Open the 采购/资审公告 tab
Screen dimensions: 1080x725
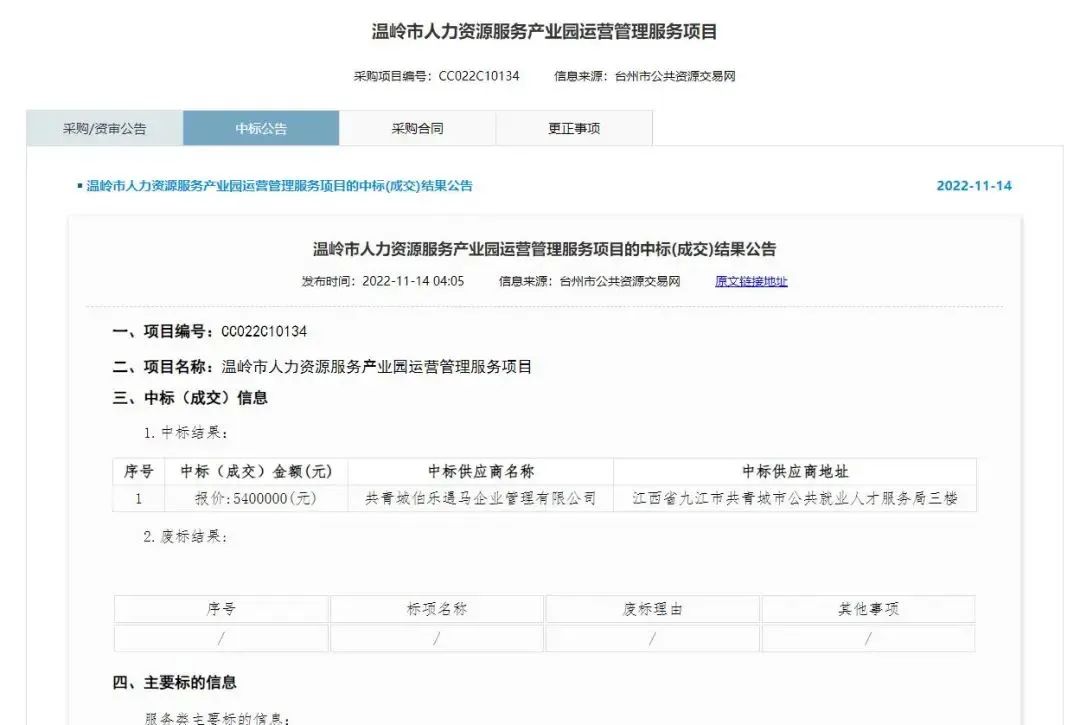pos(105,128)
